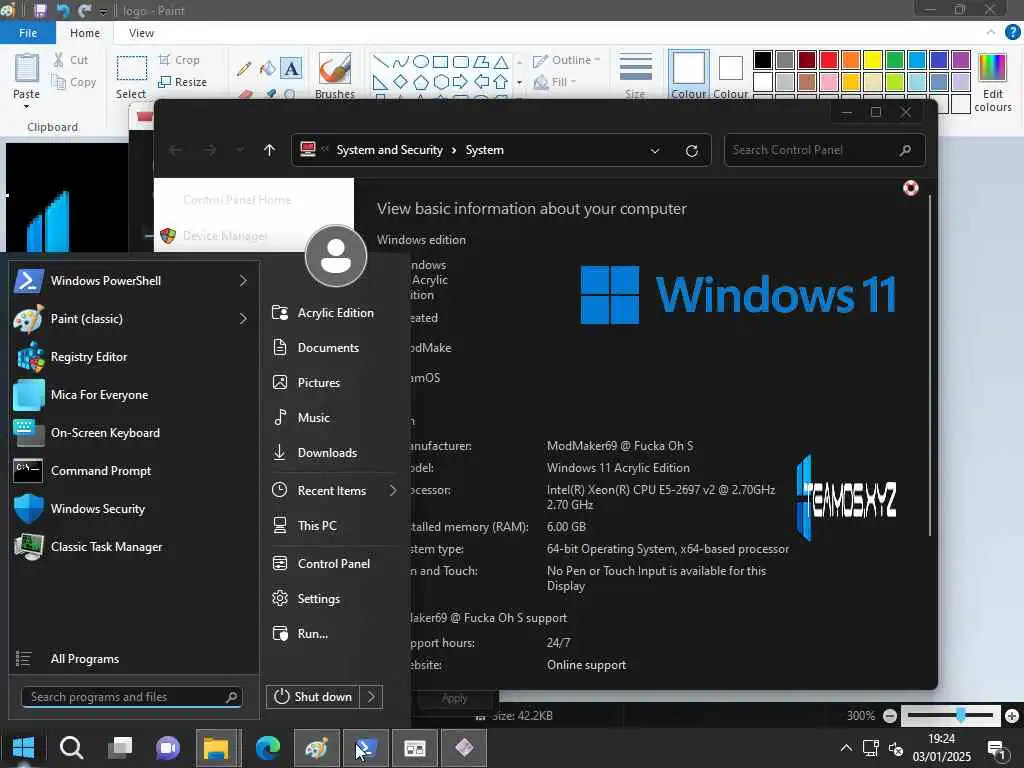Click the Up arrow in Control Panel

(x=269, y=150)
